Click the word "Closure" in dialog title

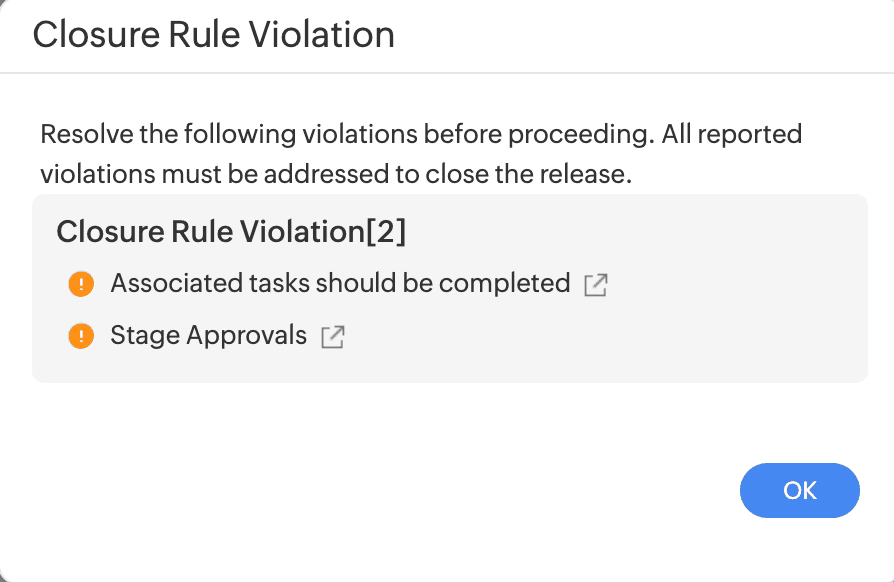[x=92, y=36]
